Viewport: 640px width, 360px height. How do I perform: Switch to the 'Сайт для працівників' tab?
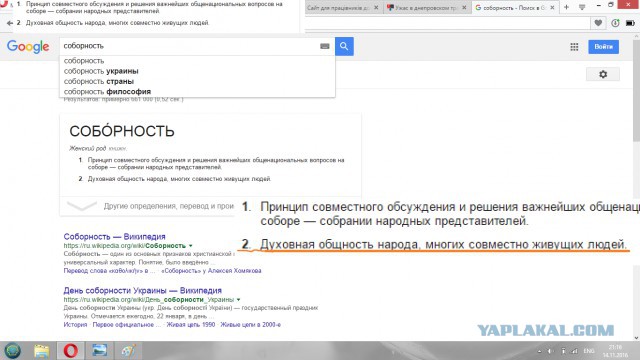(338, 7)
